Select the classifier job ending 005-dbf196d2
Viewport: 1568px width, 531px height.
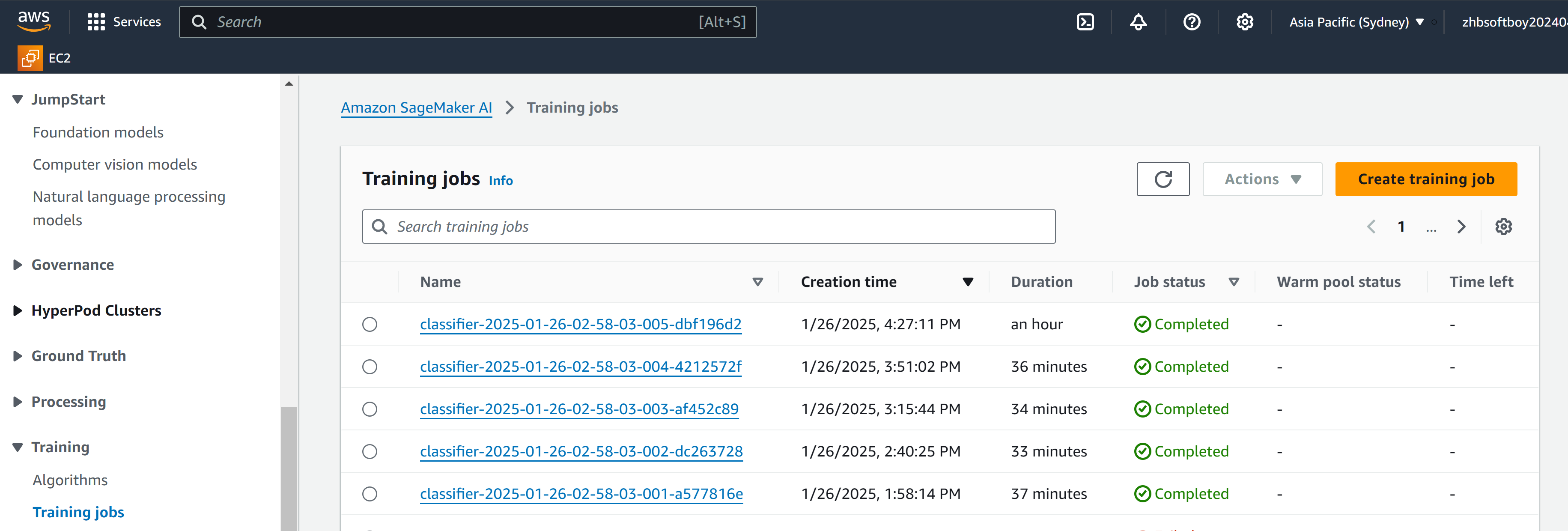pos(370,324)
